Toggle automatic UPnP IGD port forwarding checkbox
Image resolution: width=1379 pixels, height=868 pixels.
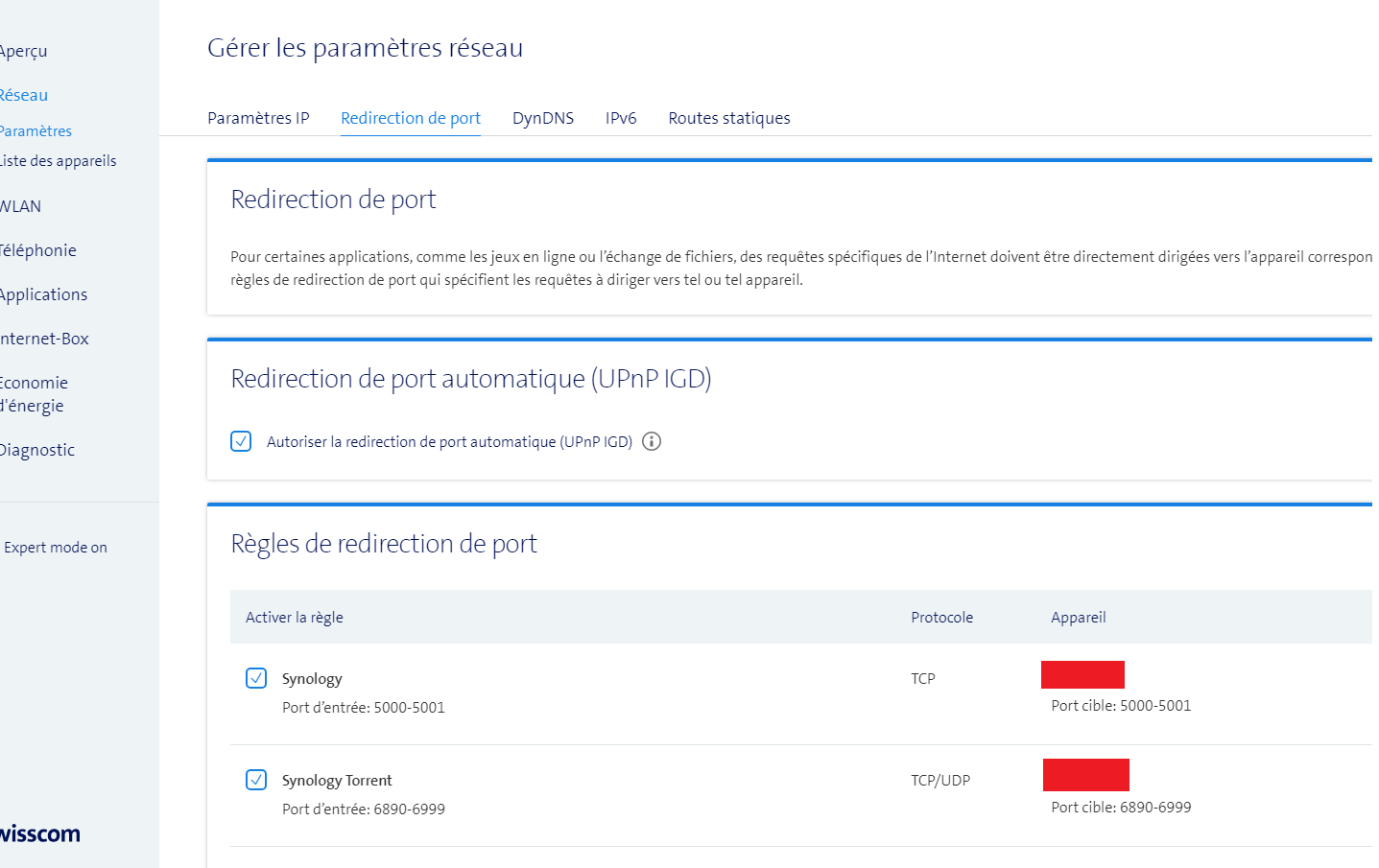click(241, 441)
